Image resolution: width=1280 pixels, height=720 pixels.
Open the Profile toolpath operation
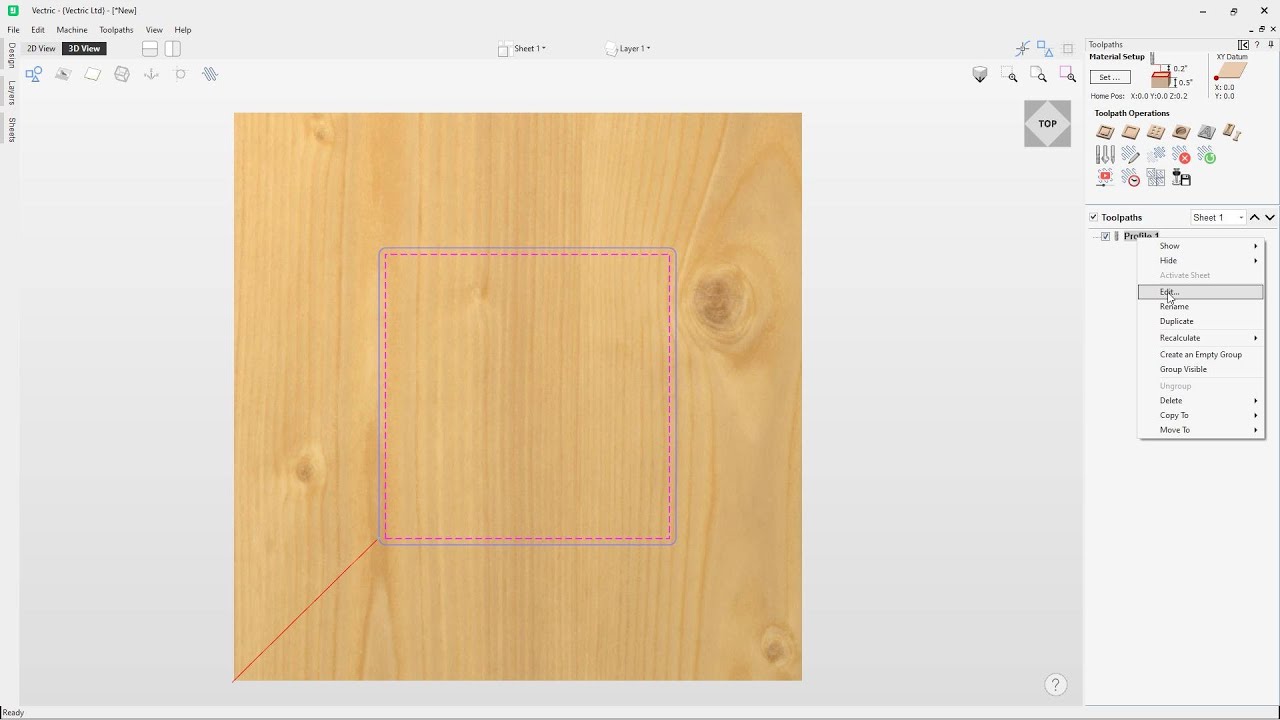1105,132
